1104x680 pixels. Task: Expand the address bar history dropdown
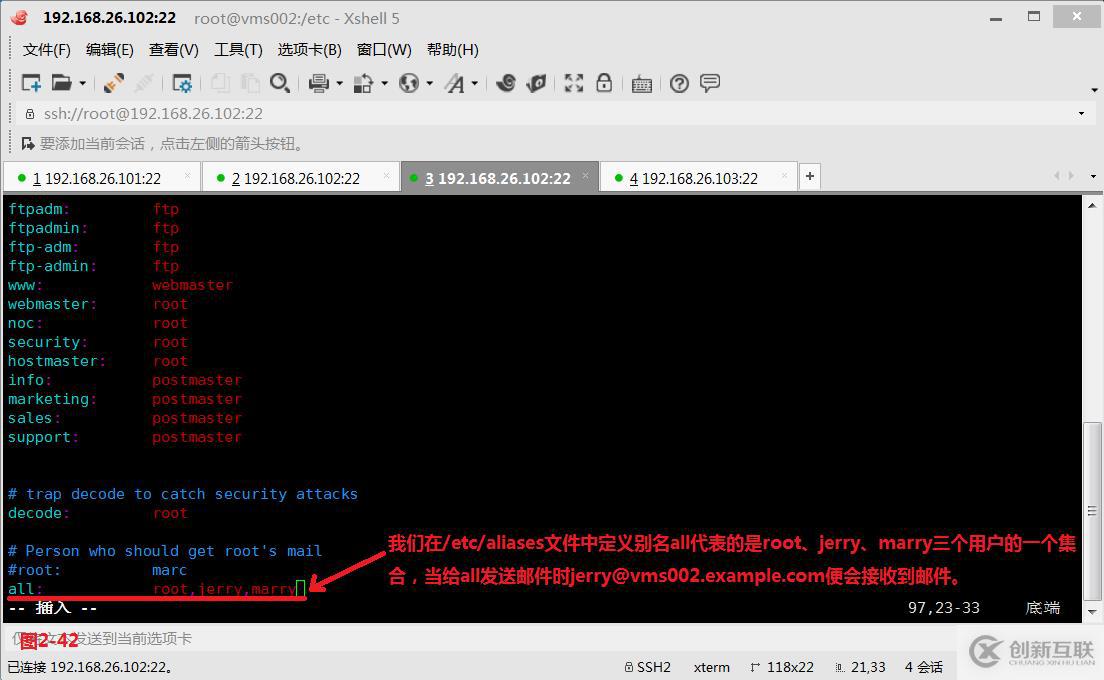point(1081,113)
